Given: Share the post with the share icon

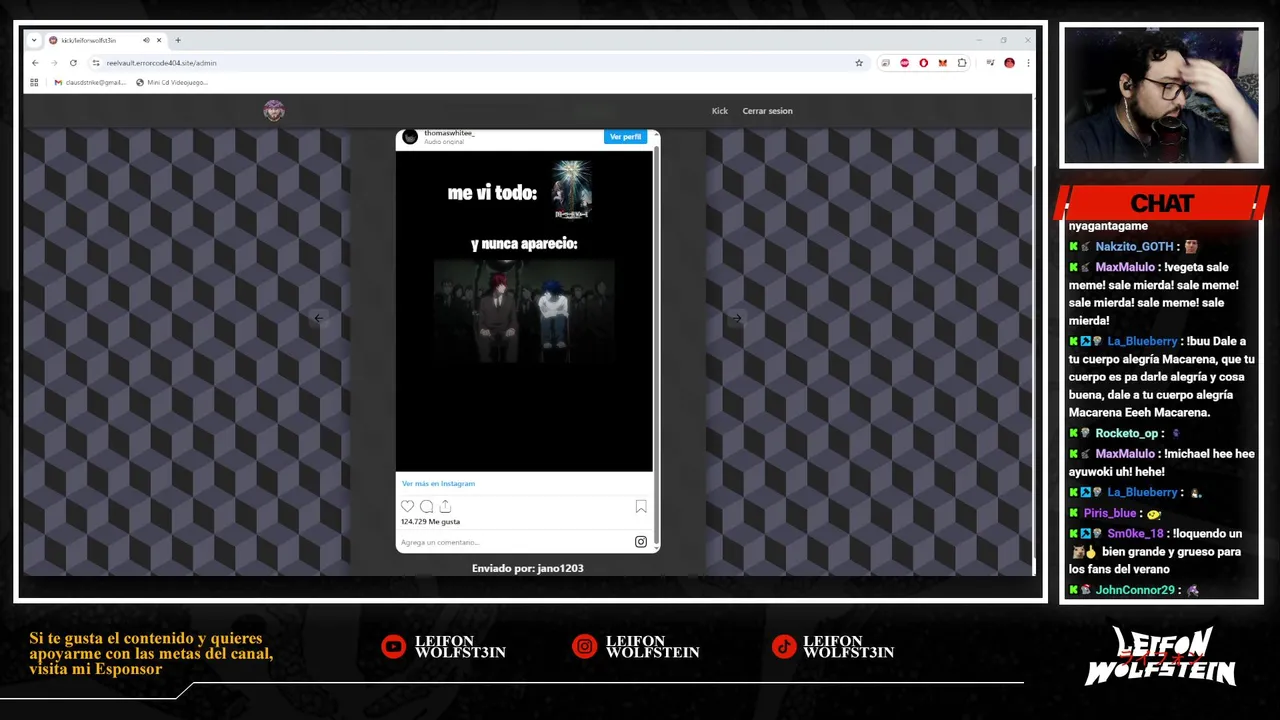Looking at the screenshot, I should [x=445, y=507].
